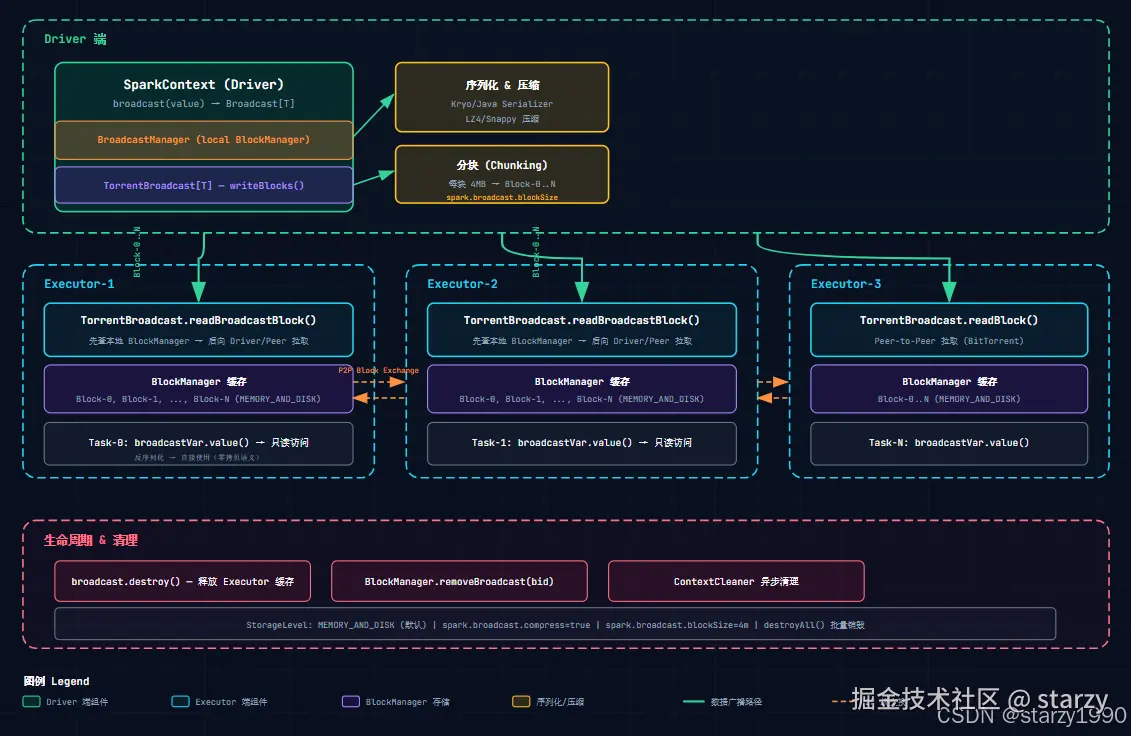1131x736 pixels.
Task: Click the Executor-3 section label
Action: (x=846, y=284)
